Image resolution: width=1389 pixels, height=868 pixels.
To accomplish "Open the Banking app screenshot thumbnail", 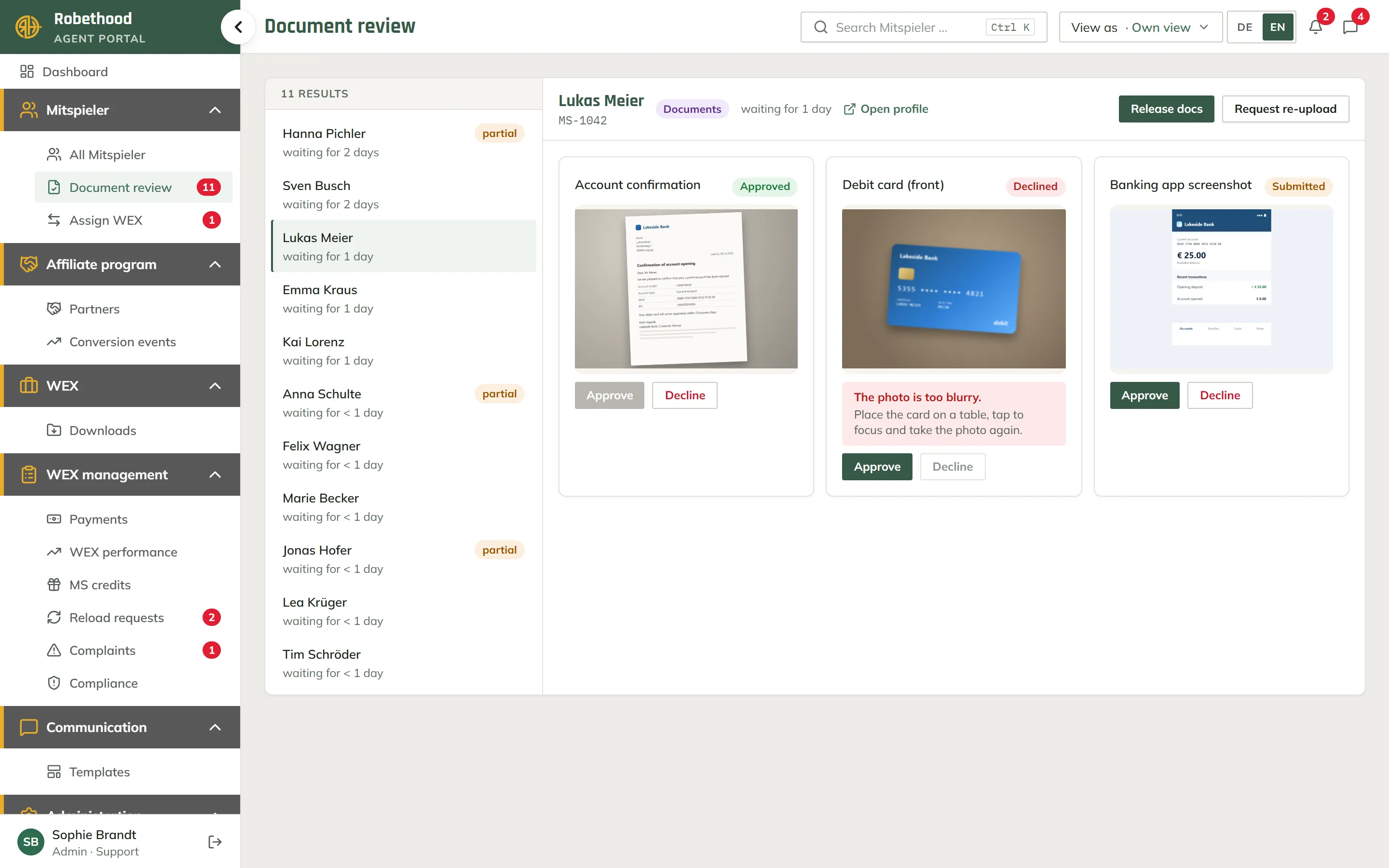I will click(x=1221, y=289).
